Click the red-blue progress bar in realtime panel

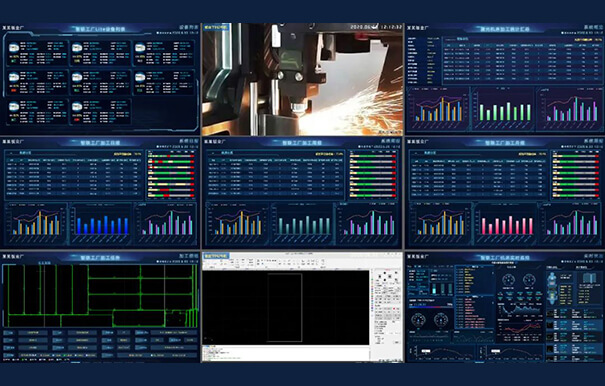coord(431,307)
